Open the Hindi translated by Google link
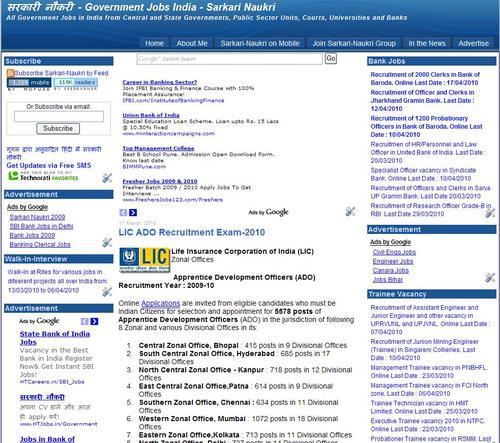The width and height of the screenshot is (500, 443). point(54,153)
